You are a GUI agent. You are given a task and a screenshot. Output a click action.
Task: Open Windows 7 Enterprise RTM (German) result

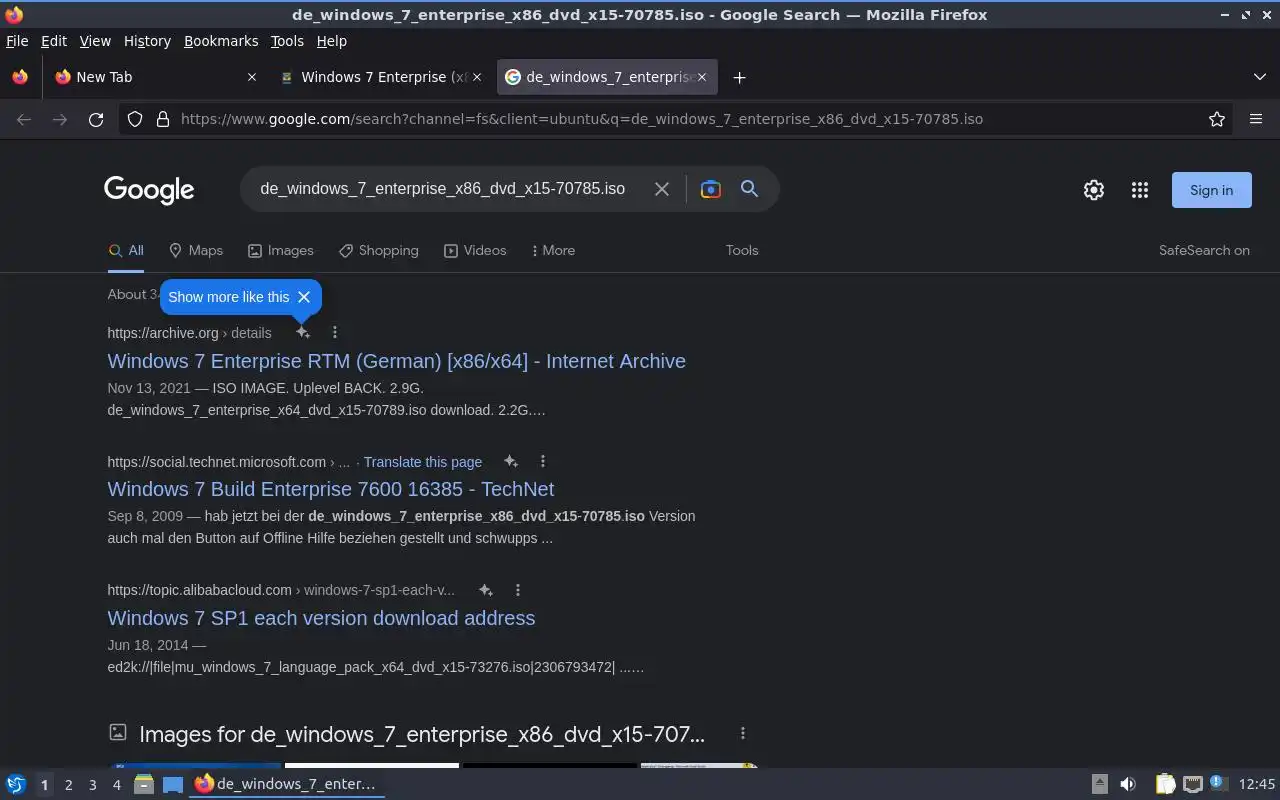point(396,361)
